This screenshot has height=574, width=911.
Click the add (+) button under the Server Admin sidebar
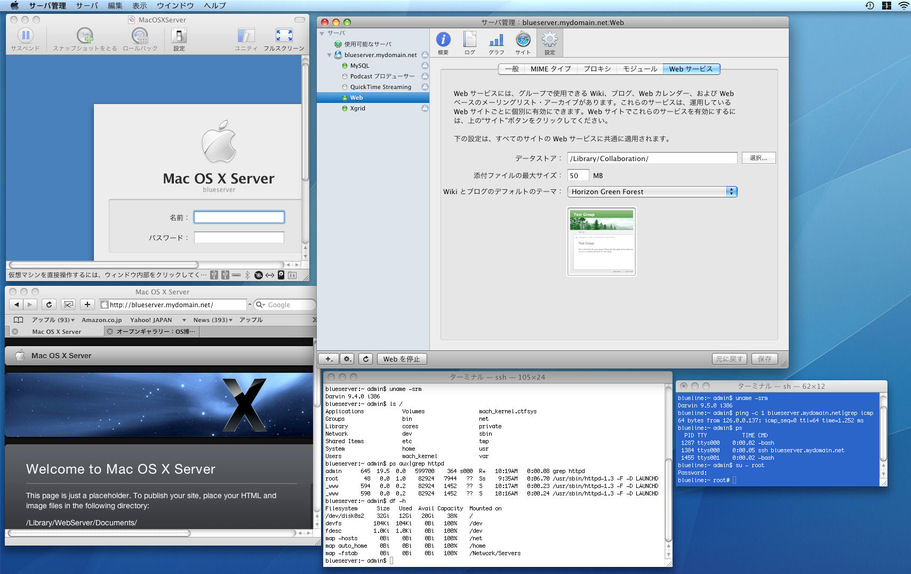[329, 359]
